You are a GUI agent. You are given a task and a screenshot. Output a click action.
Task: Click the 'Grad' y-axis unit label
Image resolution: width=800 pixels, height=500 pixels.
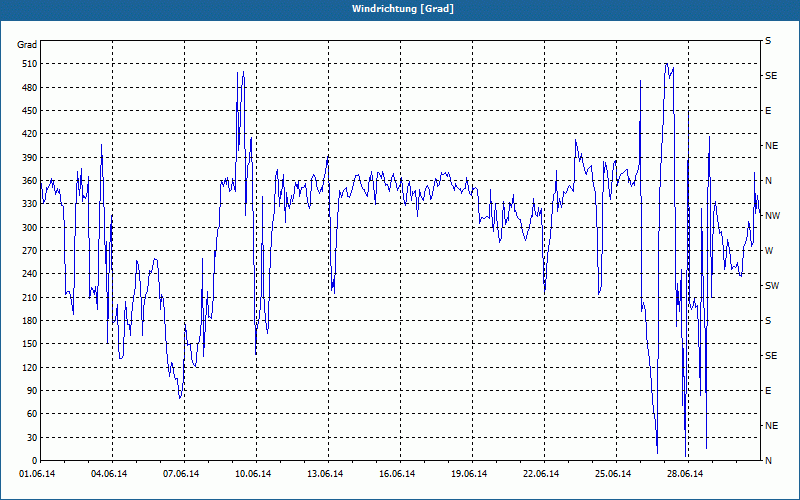(x=27, y=45)
